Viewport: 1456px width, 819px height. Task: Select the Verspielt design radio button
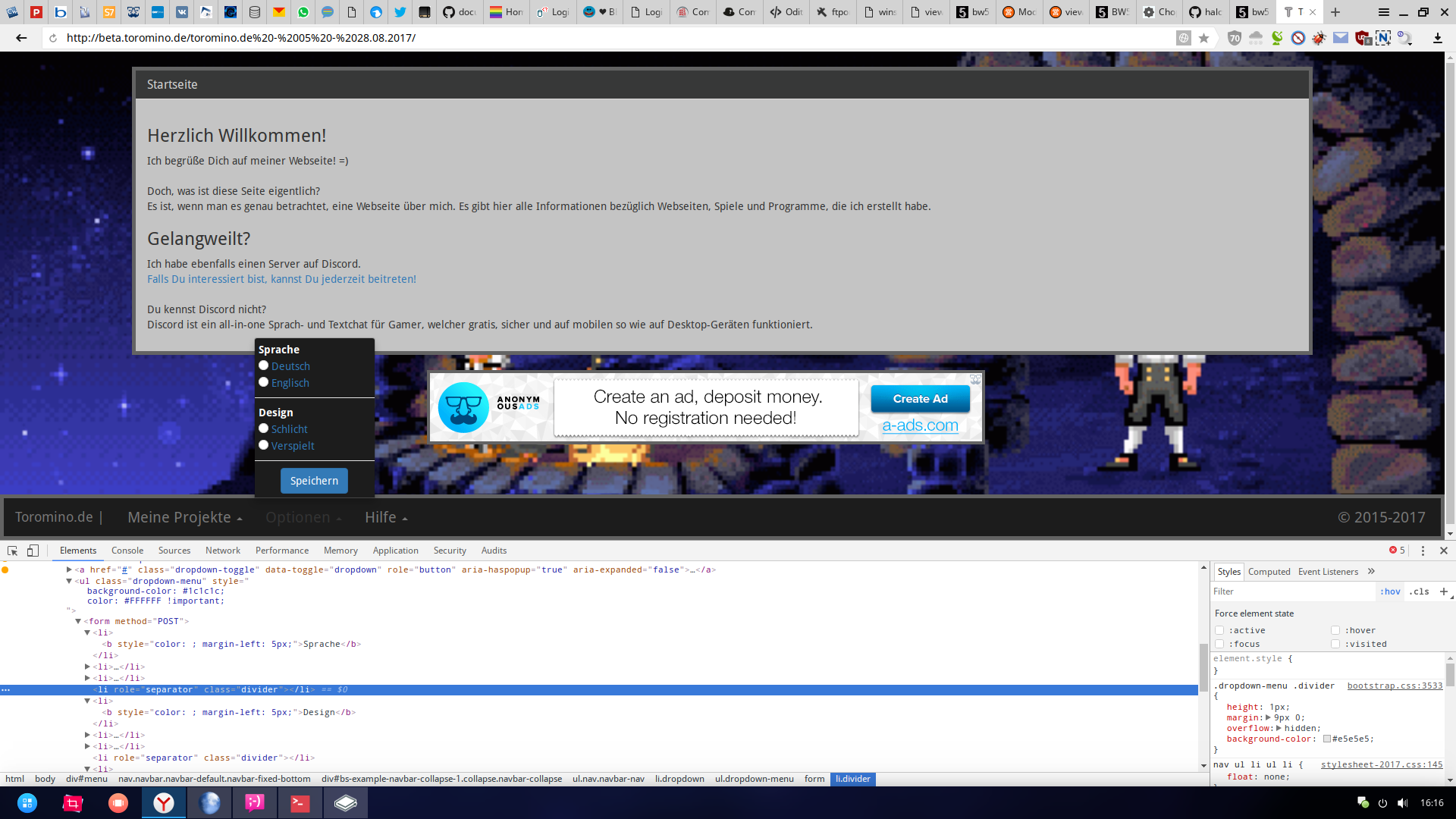pyautogui.click(x=264, y=445)
